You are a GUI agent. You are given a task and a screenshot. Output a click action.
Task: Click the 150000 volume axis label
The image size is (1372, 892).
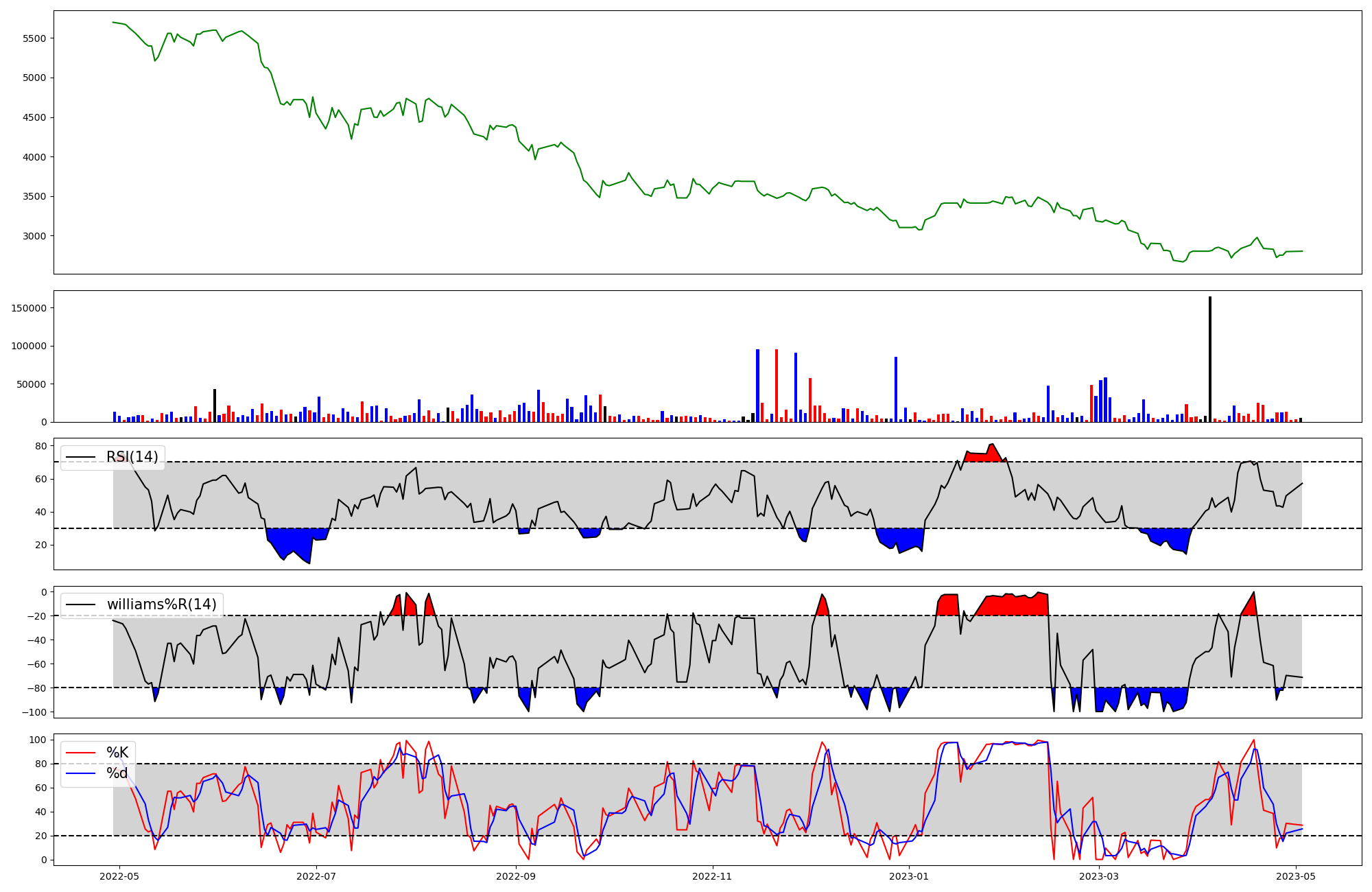29,308
